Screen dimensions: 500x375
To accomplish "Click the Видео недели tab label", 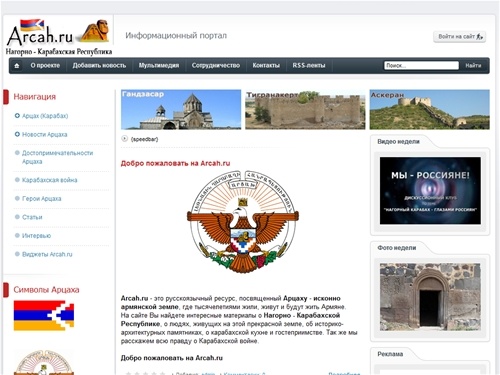I will point(398,142).
